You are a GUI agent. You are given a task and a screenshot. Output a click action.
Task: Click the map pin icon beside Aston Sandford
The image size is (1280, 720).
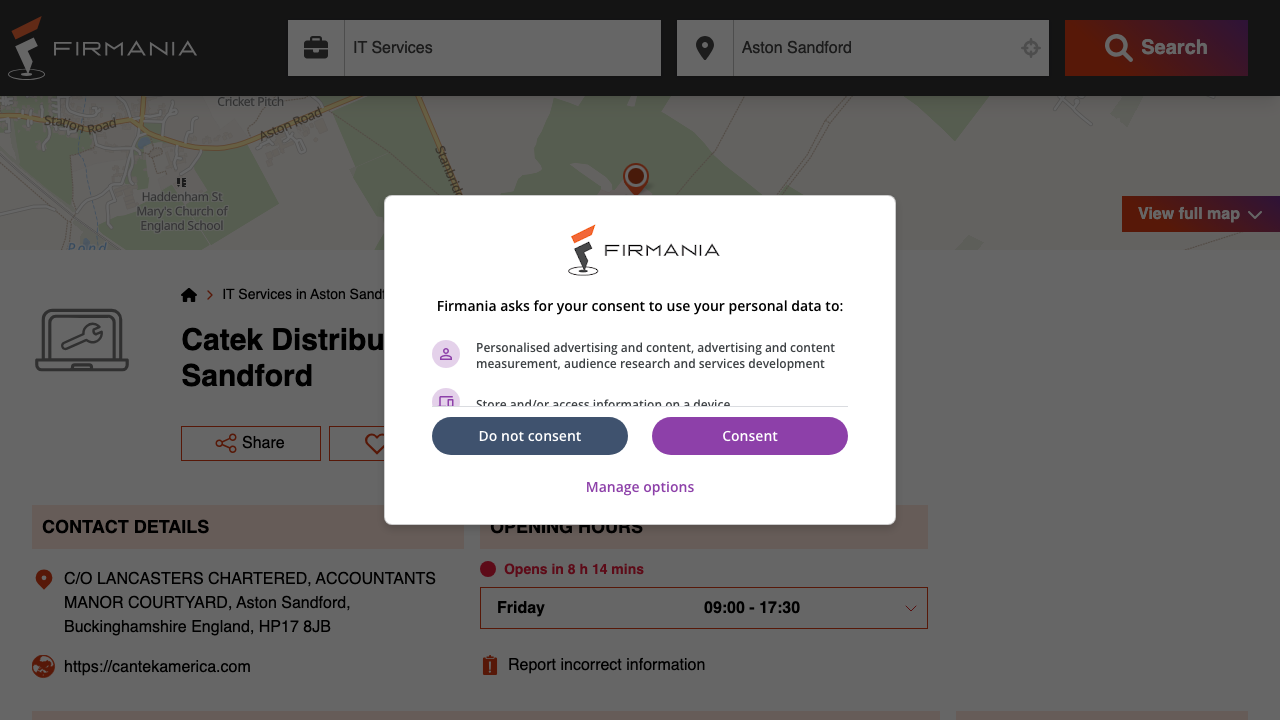click(x=705, y=47)
